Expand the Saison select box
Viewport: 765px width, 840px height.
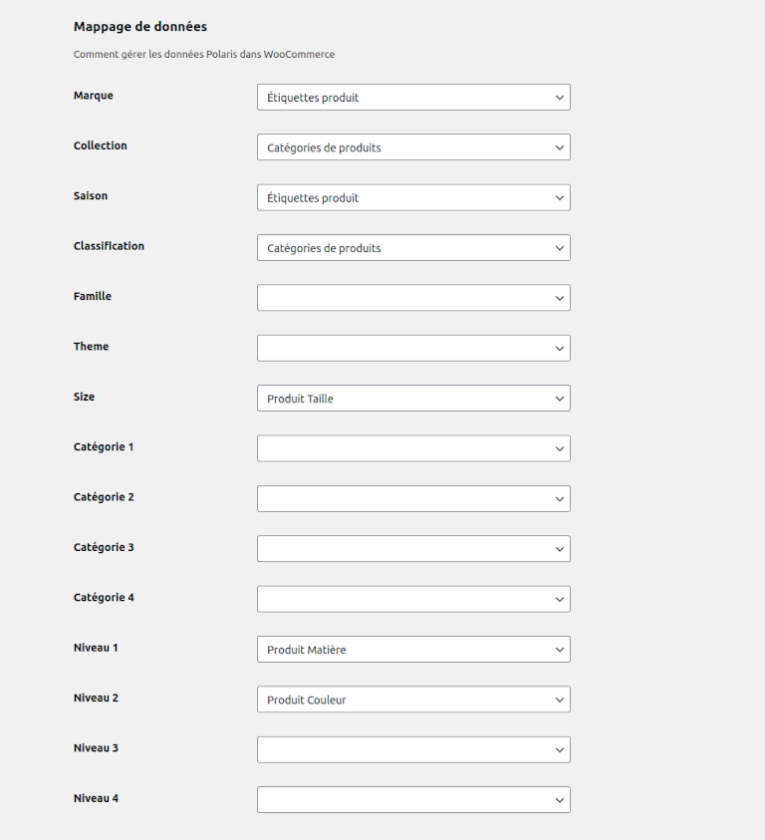tap(414, 198)
